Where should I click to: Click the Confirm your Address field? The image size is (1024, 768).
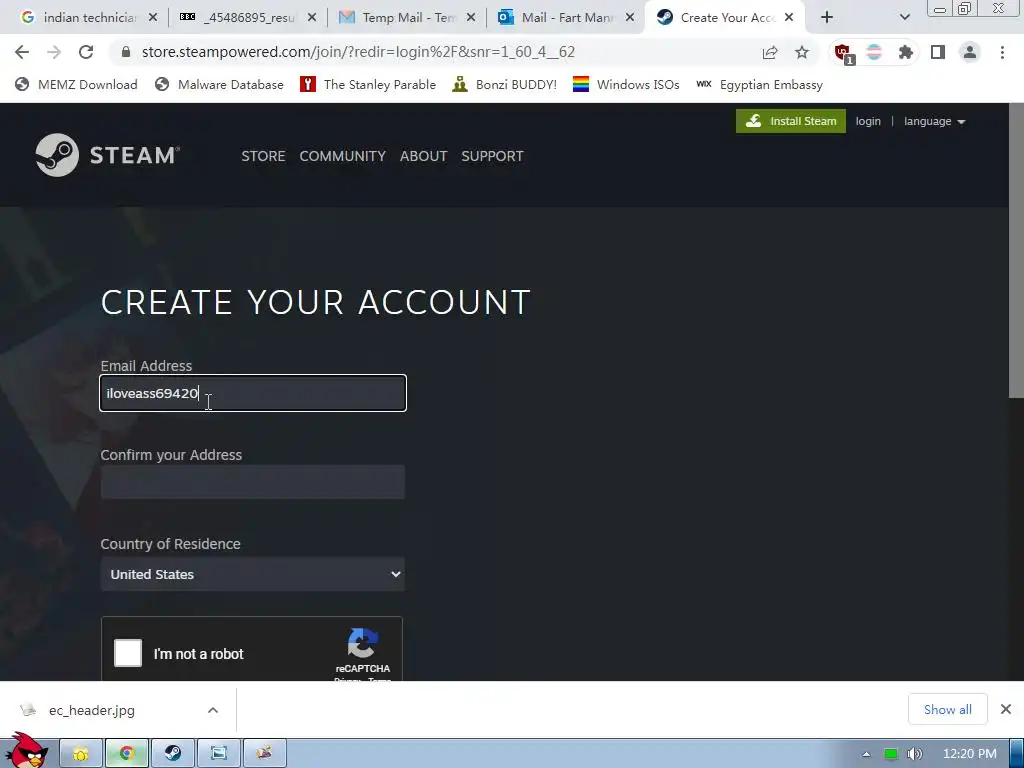[253, 482]
